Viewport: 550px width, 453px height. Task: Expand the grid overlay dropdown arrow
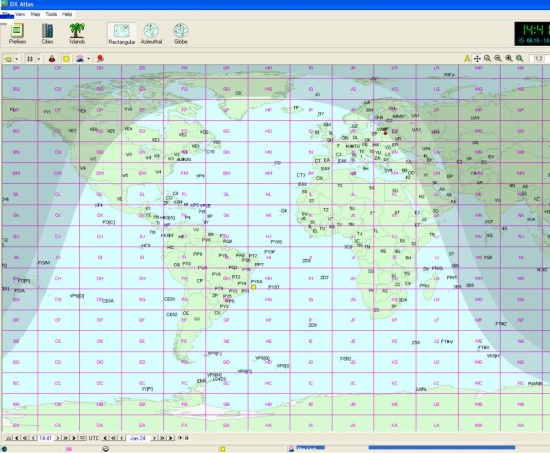click(39, 59)
